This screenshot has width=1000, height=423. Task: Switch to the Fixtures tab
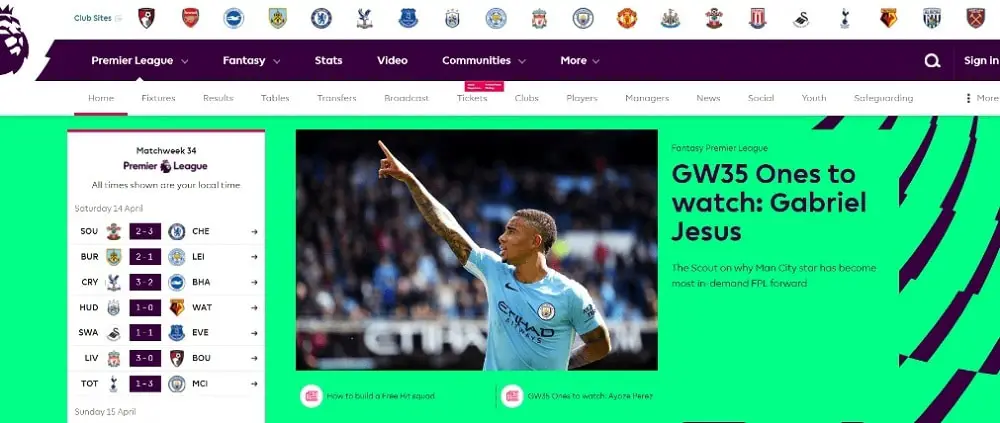click(x=158, y=98)
